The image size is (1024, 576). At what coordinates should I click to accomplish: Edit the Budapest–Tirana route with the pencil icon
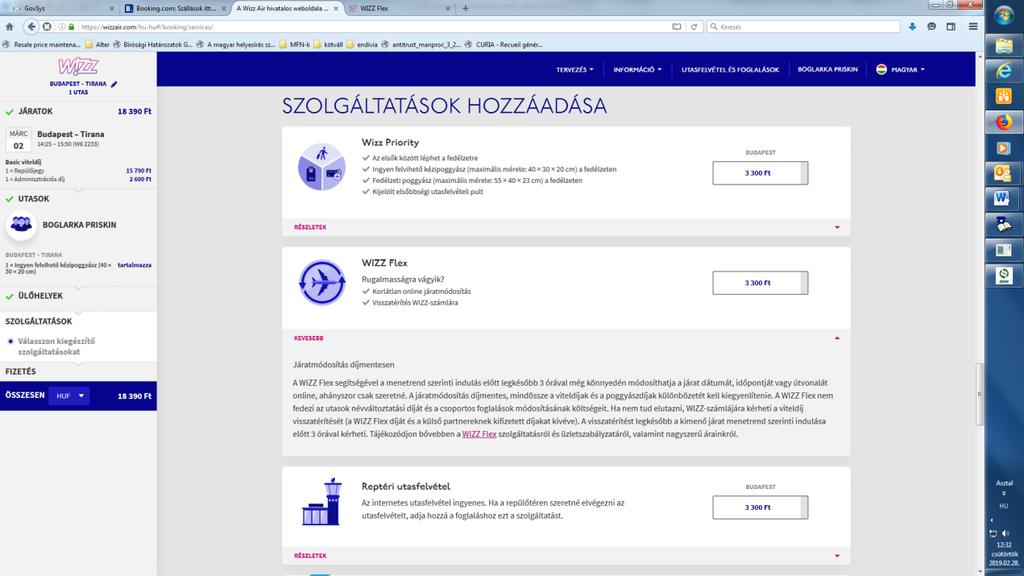point(114,84)
